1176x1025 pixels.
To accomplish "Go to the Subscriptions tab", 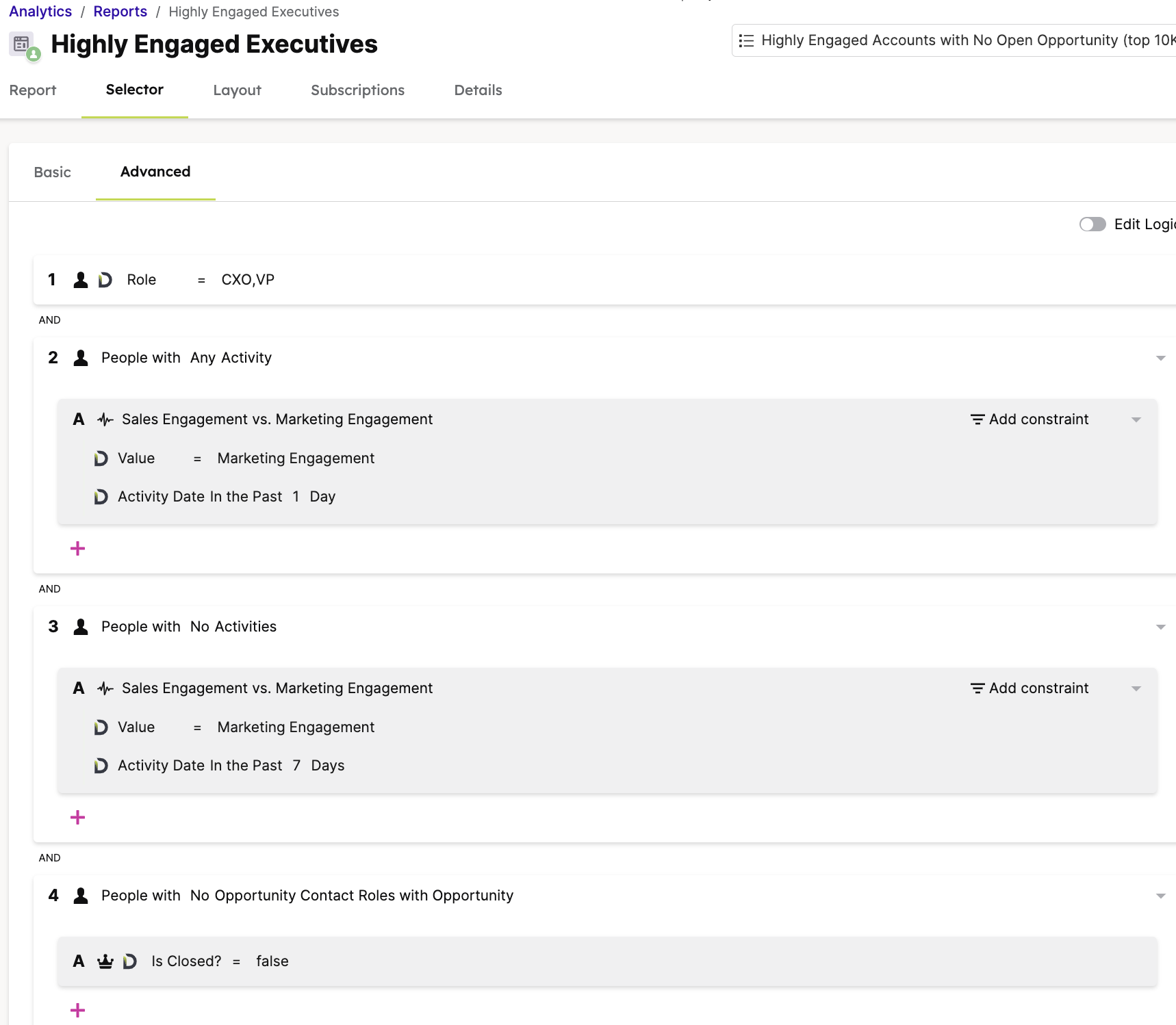I will click(x=357, y=90).
